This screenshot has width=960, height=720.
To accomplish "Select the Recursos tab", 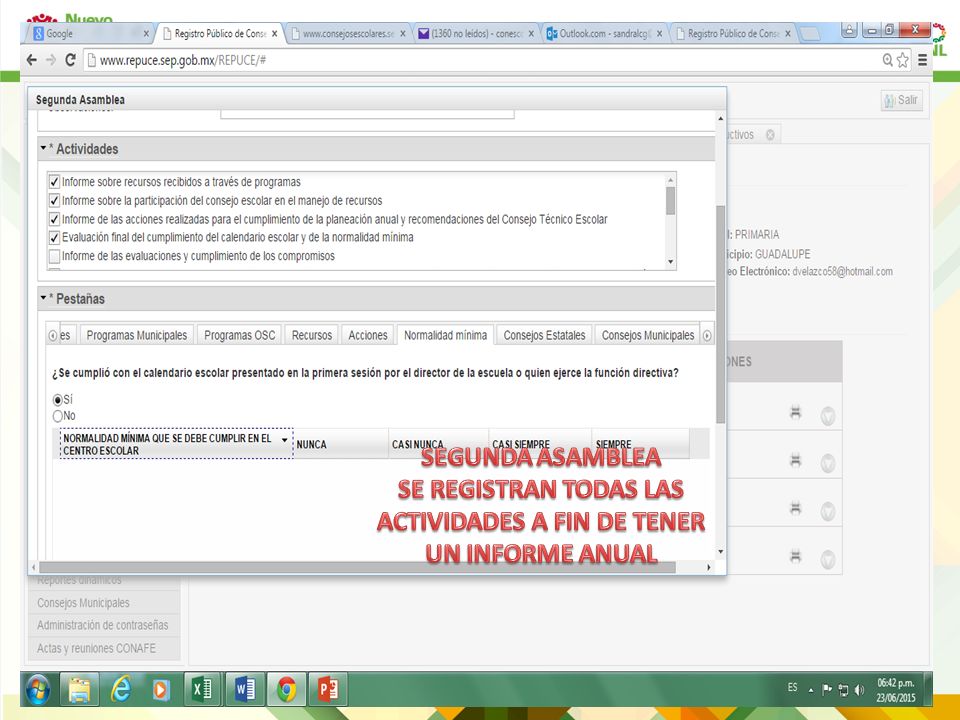I will [312, 336].
